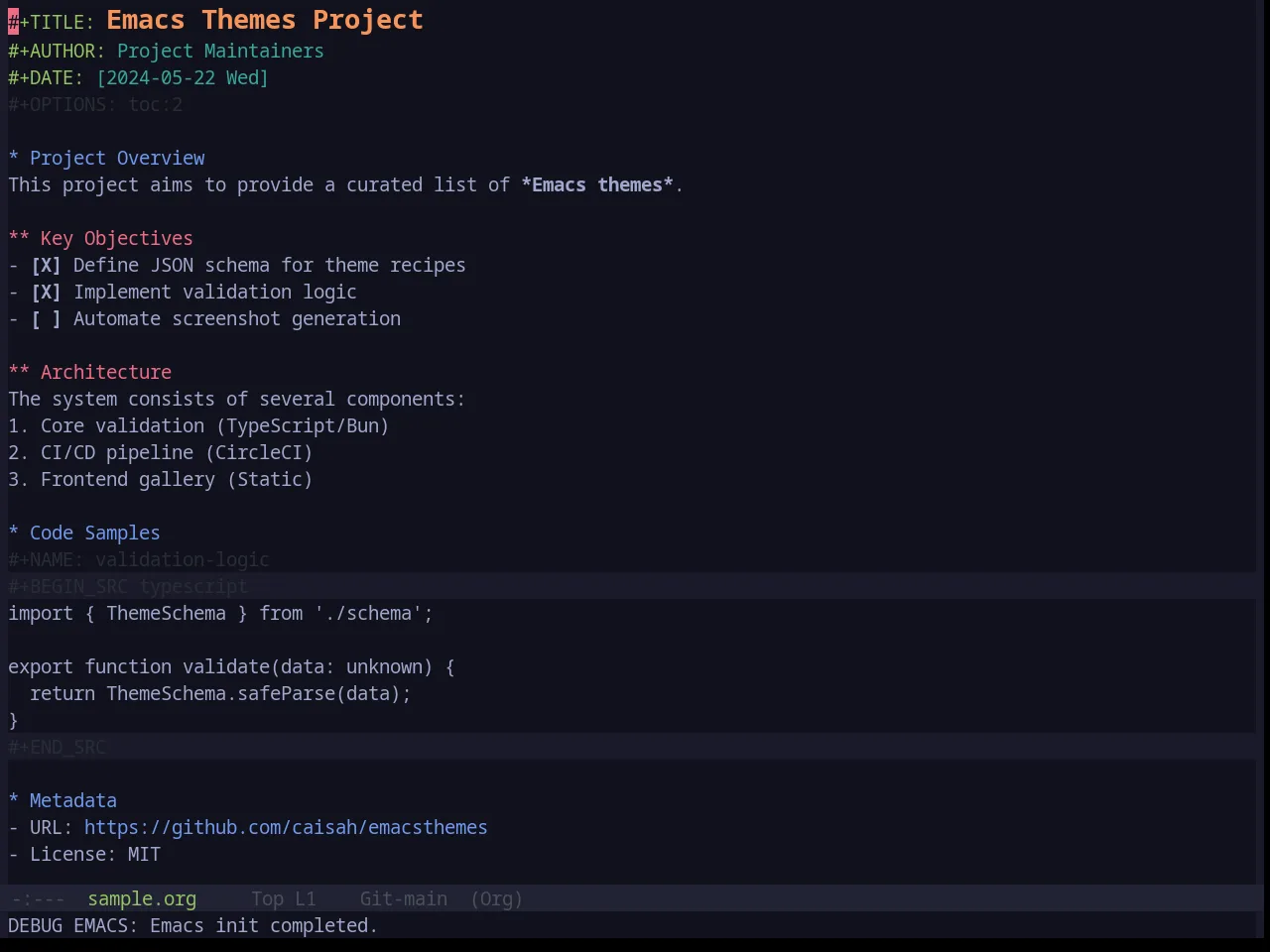Click the 'DEBUG EMACS: Emacs init completed.' echo message
This screenshot has height=952, width=1270.
pos(193,926)
